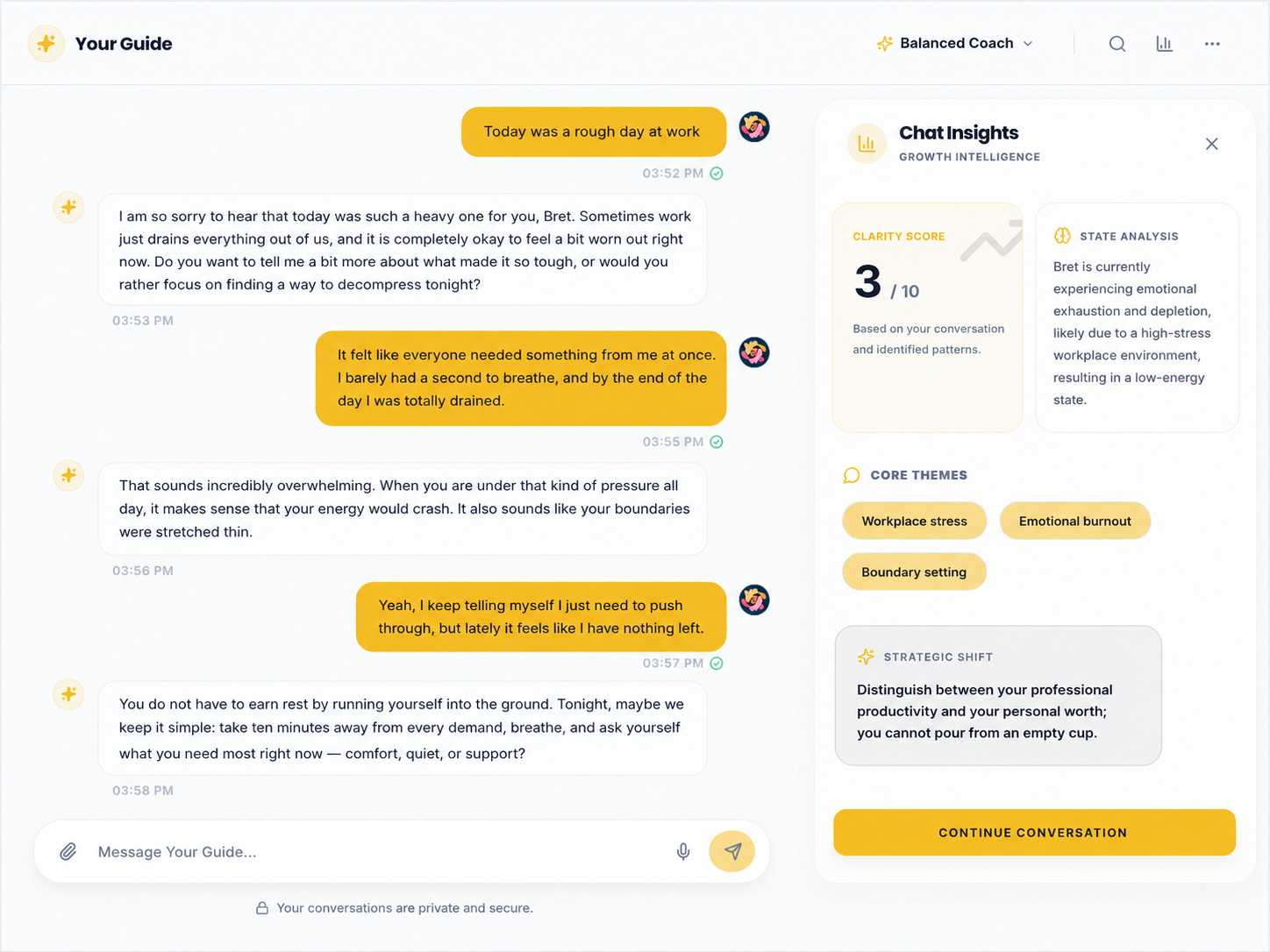This screenshot has height=952, width=1270.
Task: Expand the Balanced Coach dropdown
Action: (x=955, y=43)
